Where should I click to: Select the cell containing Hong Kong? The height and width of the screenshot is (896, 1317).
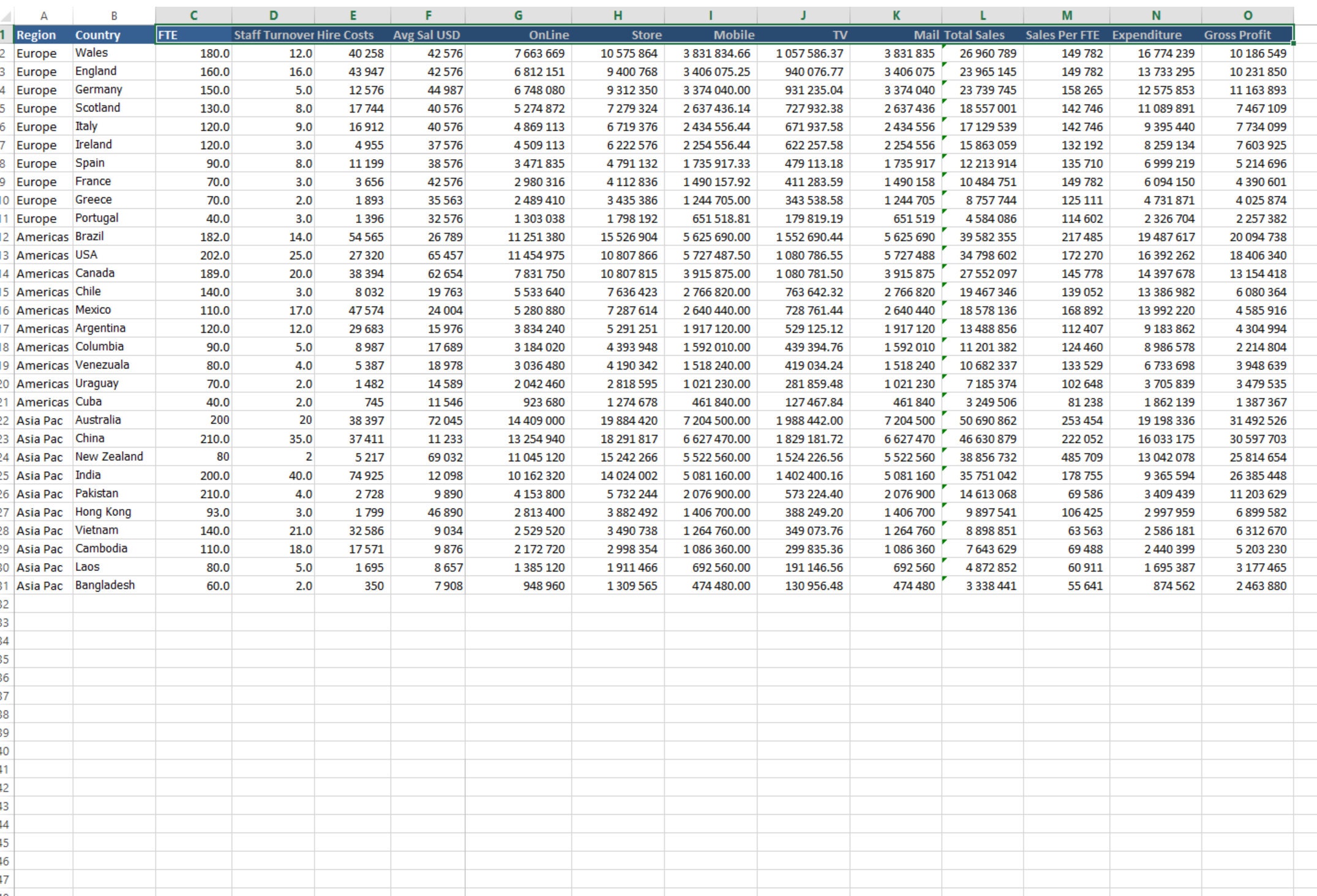[x=110, y=512]
